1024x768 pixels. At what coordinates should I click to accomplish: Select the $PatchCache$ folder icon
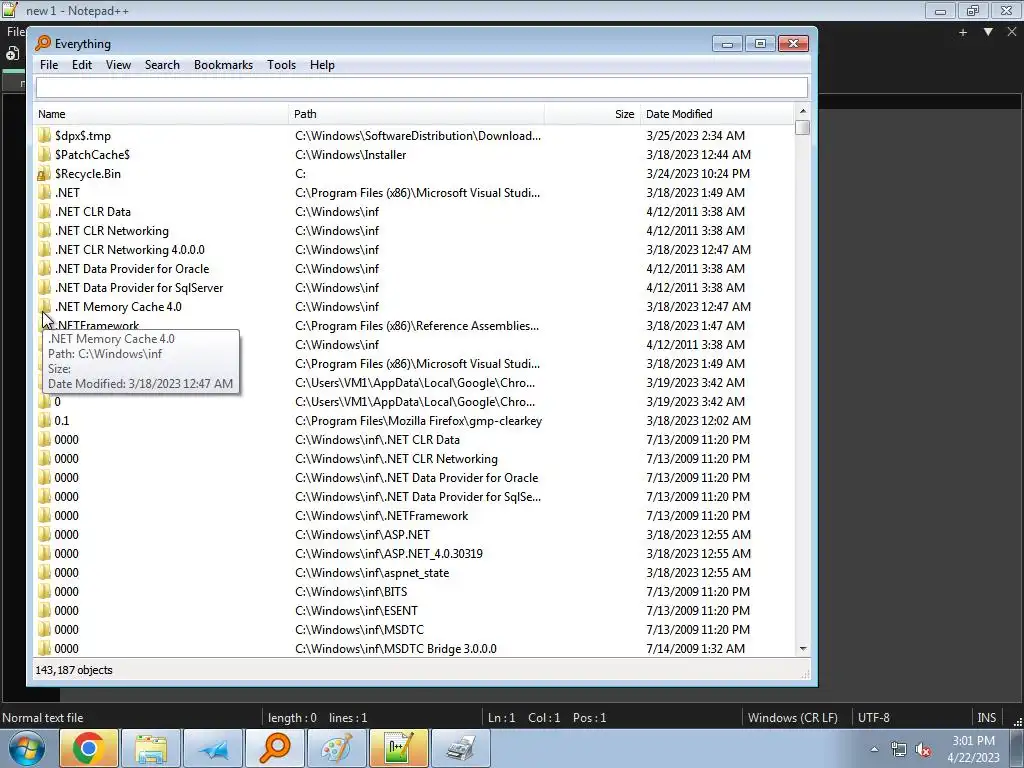[x=44, y=154]
